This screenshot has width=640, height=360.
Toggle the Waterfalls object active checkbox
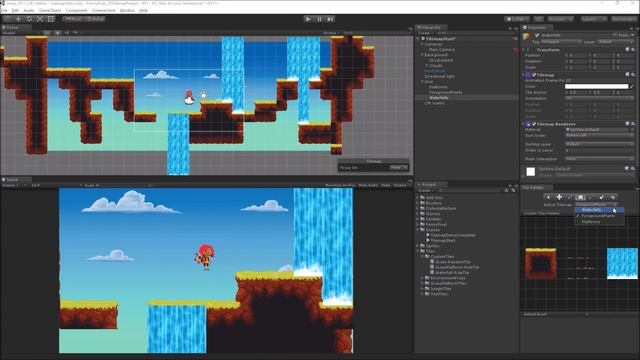click(x=537, y=36)
